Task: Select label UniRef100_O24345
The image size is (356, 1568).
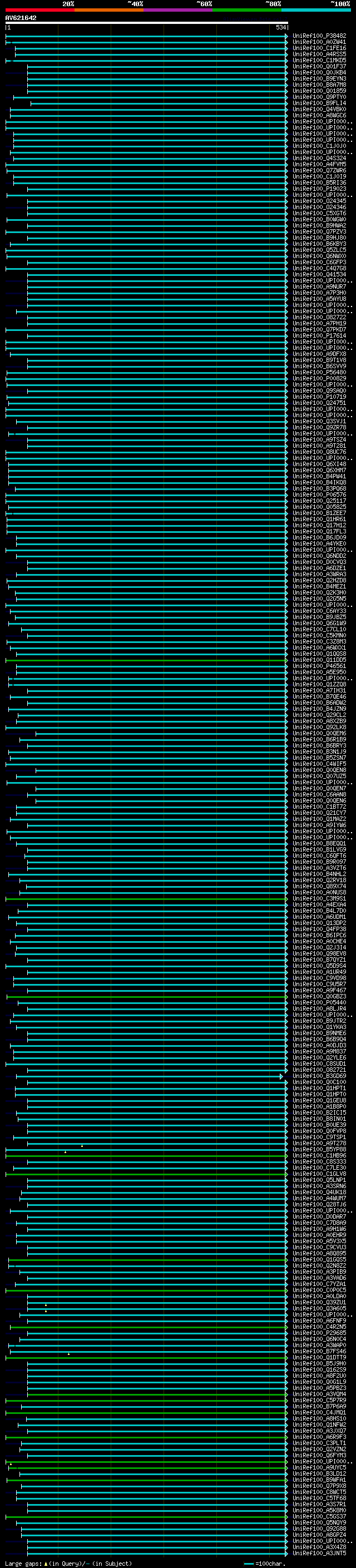Action: tap(319, 201)
